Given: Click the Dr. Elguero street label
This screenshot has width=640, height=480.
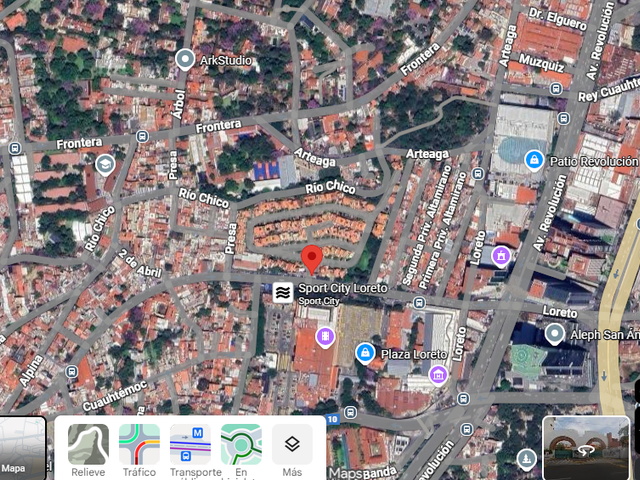Looking at the screenshot, I should click(558, 19).
